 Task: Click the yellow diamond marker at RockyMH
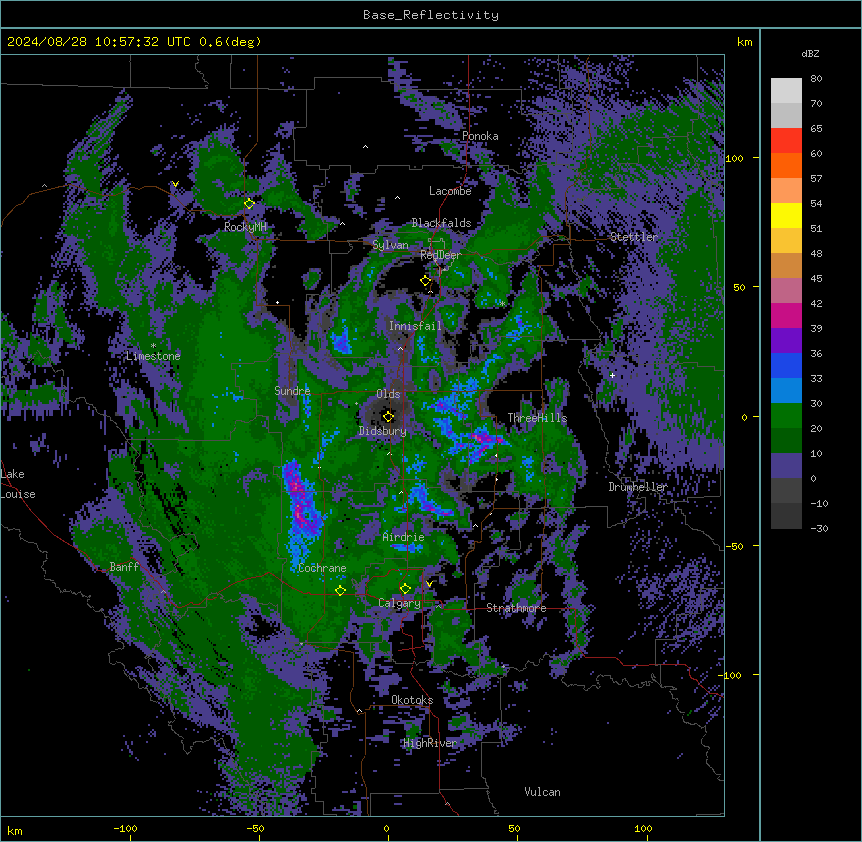click(249, 203)
